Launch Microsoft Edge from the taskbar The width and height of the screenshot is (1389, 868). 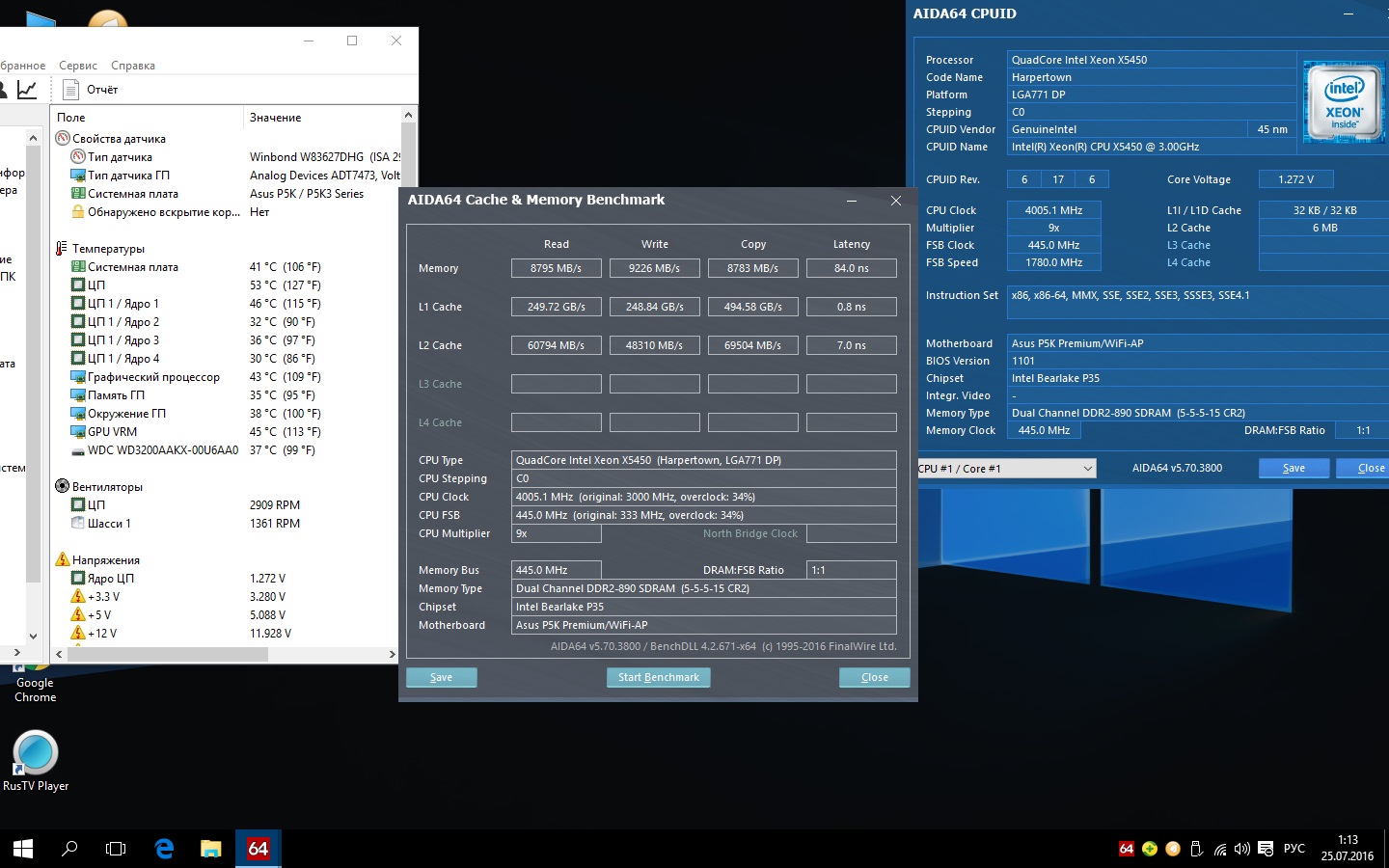pyautogui.click(x=164, y=849)
